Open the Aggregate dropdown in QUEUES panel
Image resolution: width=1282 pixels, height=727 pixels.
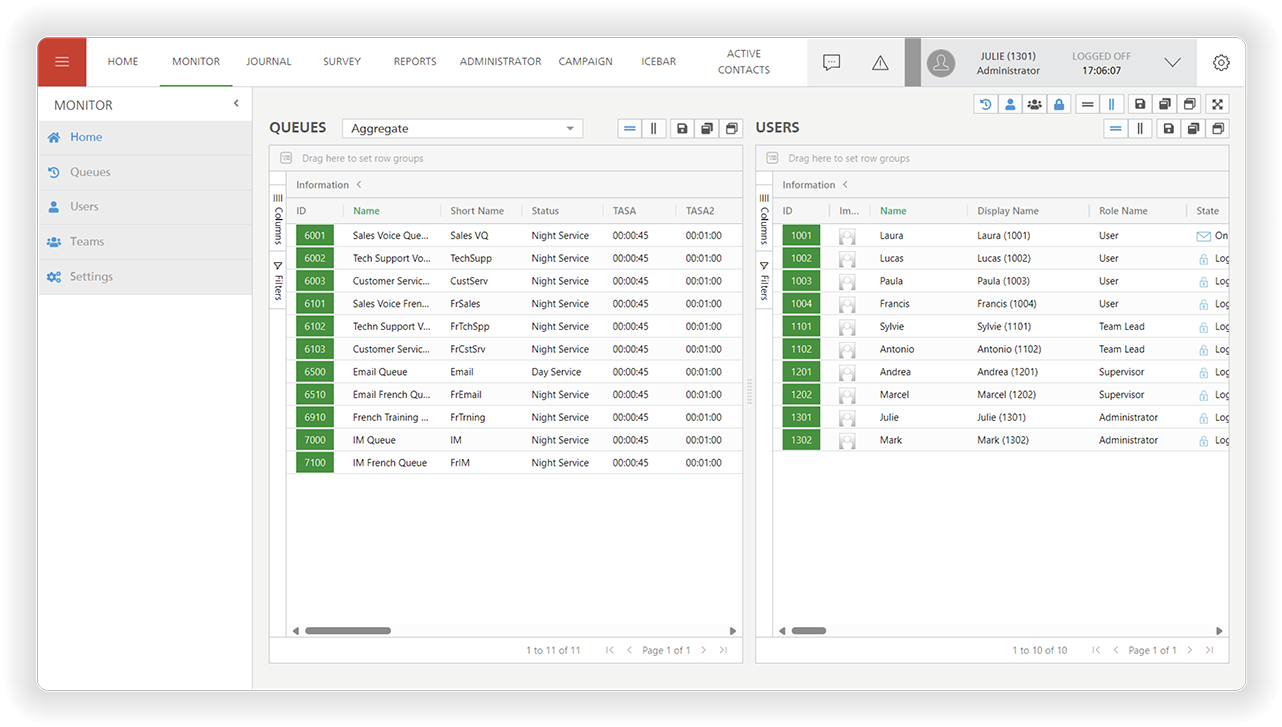pos(462,128)
